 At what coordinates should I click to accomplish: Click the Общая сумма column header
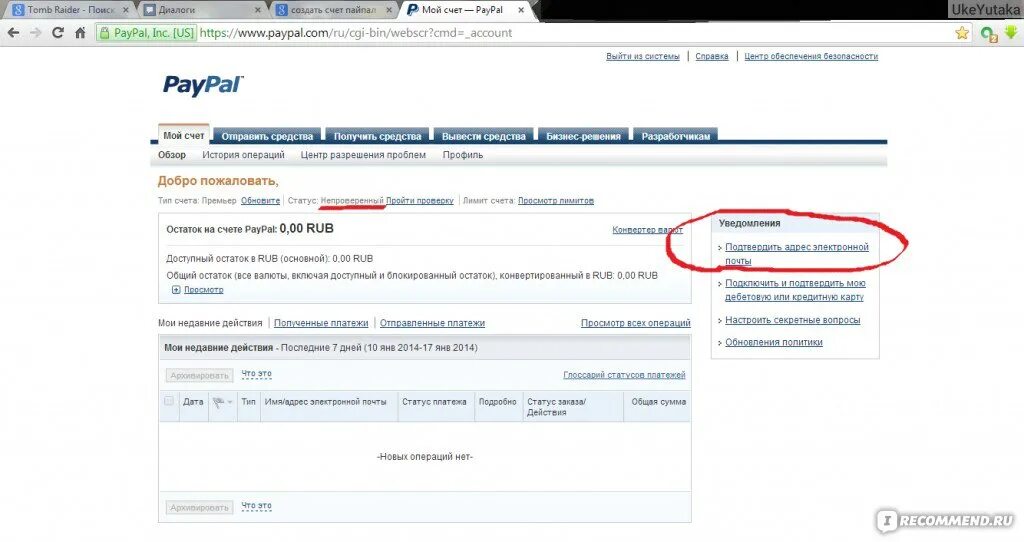pos(658,402)
